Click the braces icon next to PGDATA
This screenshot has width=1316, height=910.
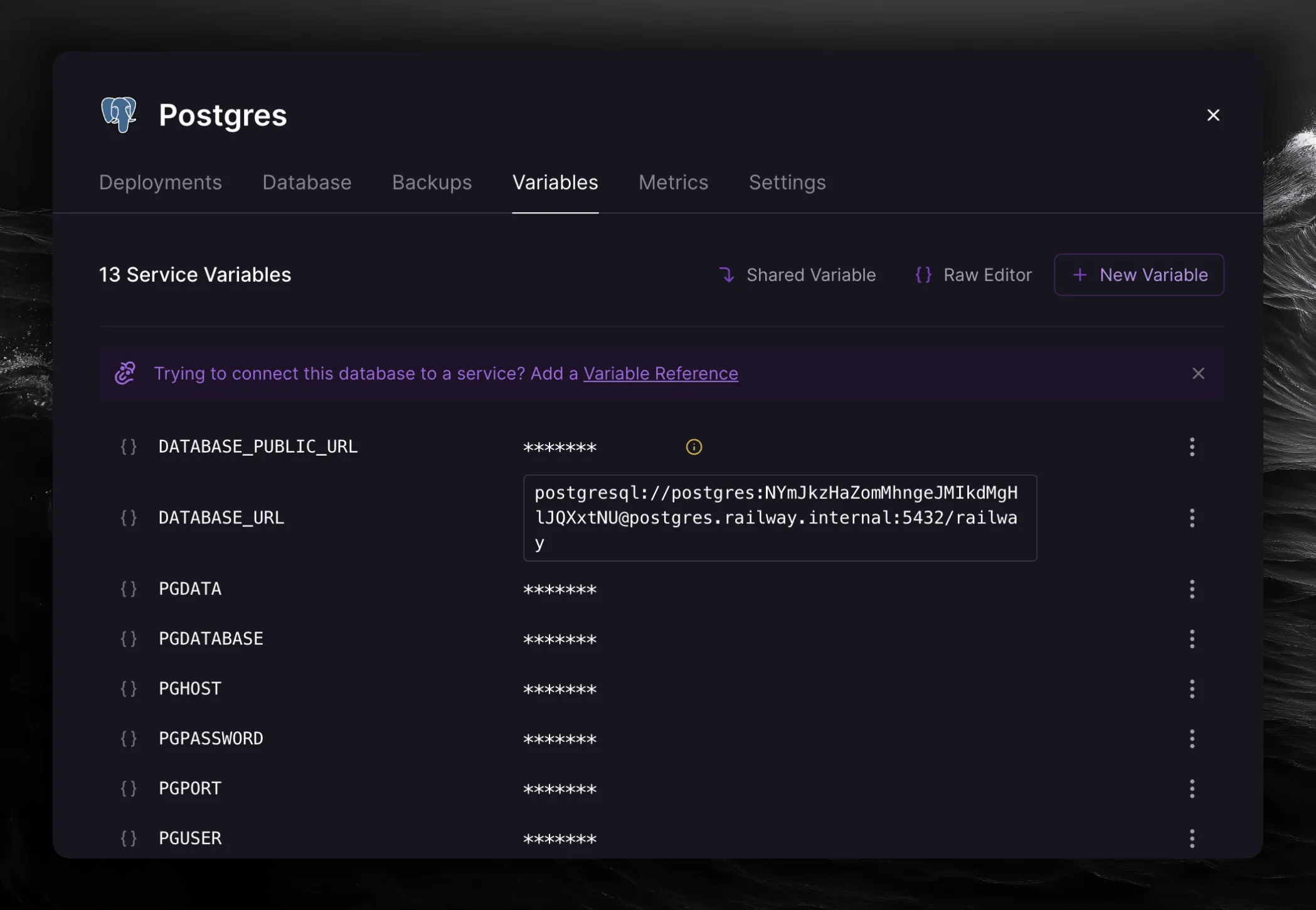129,589
